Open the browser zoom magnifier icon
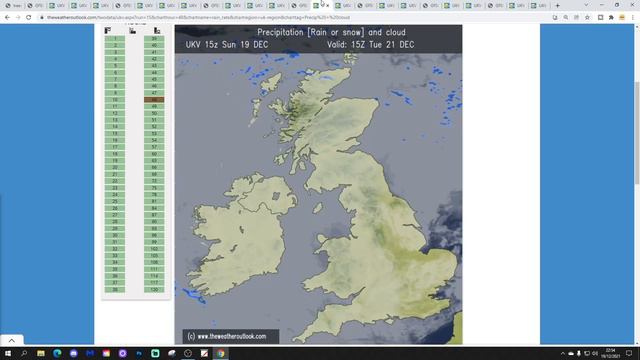This screenshot has width=640, height=360. (566, 18)
